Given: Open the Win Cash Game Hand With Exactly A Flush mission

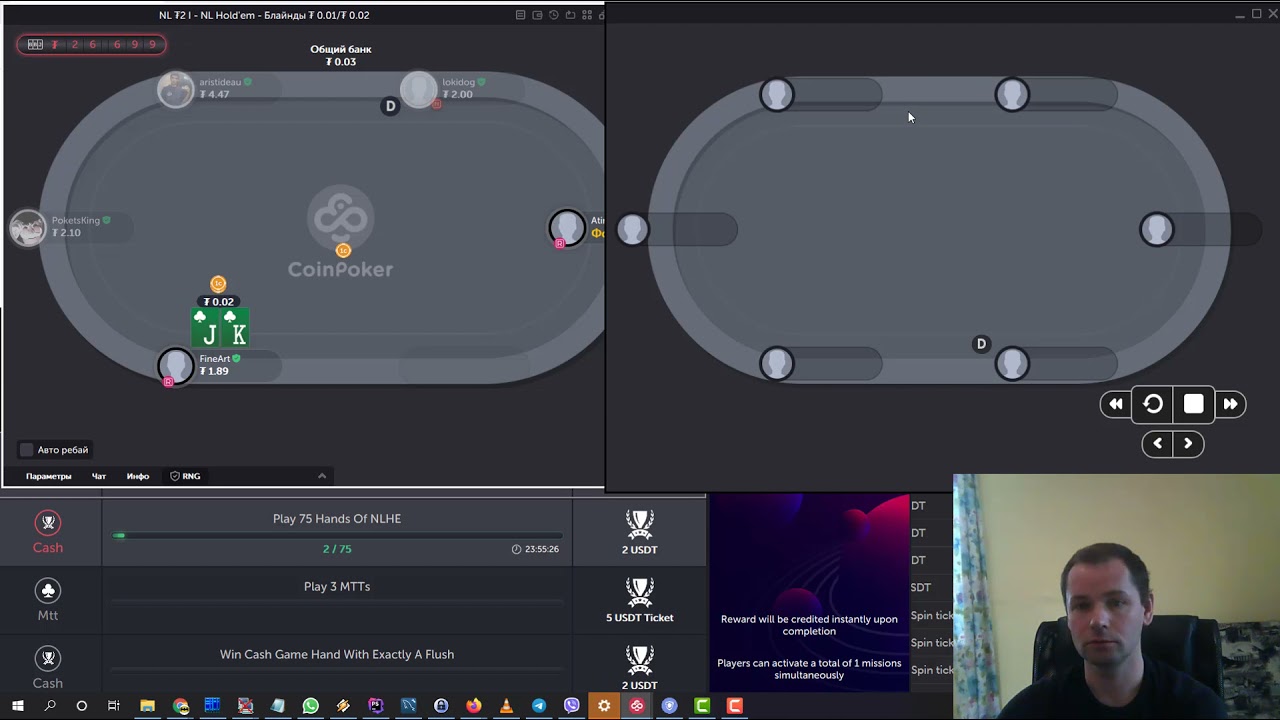Looking at the screenshot, I should [x=337, y=655].
